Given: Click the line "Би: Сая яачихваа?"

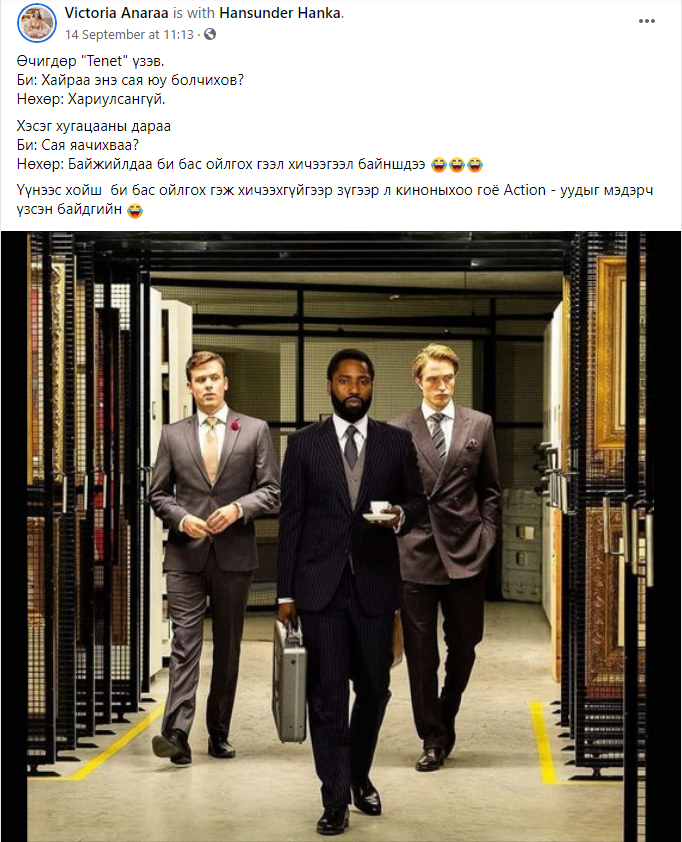Looking at the screenshot, I should [x=78, y=145].
